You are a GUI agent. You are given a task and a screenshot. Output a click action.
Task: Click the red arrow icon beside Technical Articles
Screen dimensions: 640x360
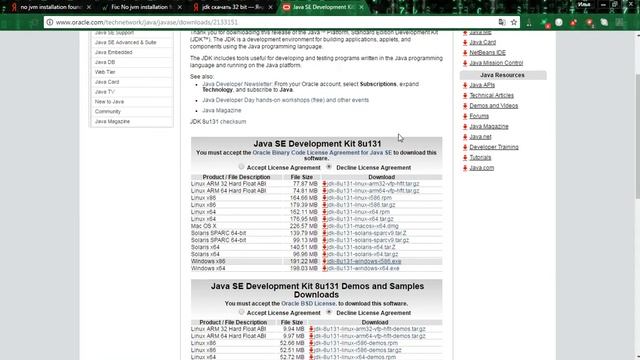tap(465, 96)
